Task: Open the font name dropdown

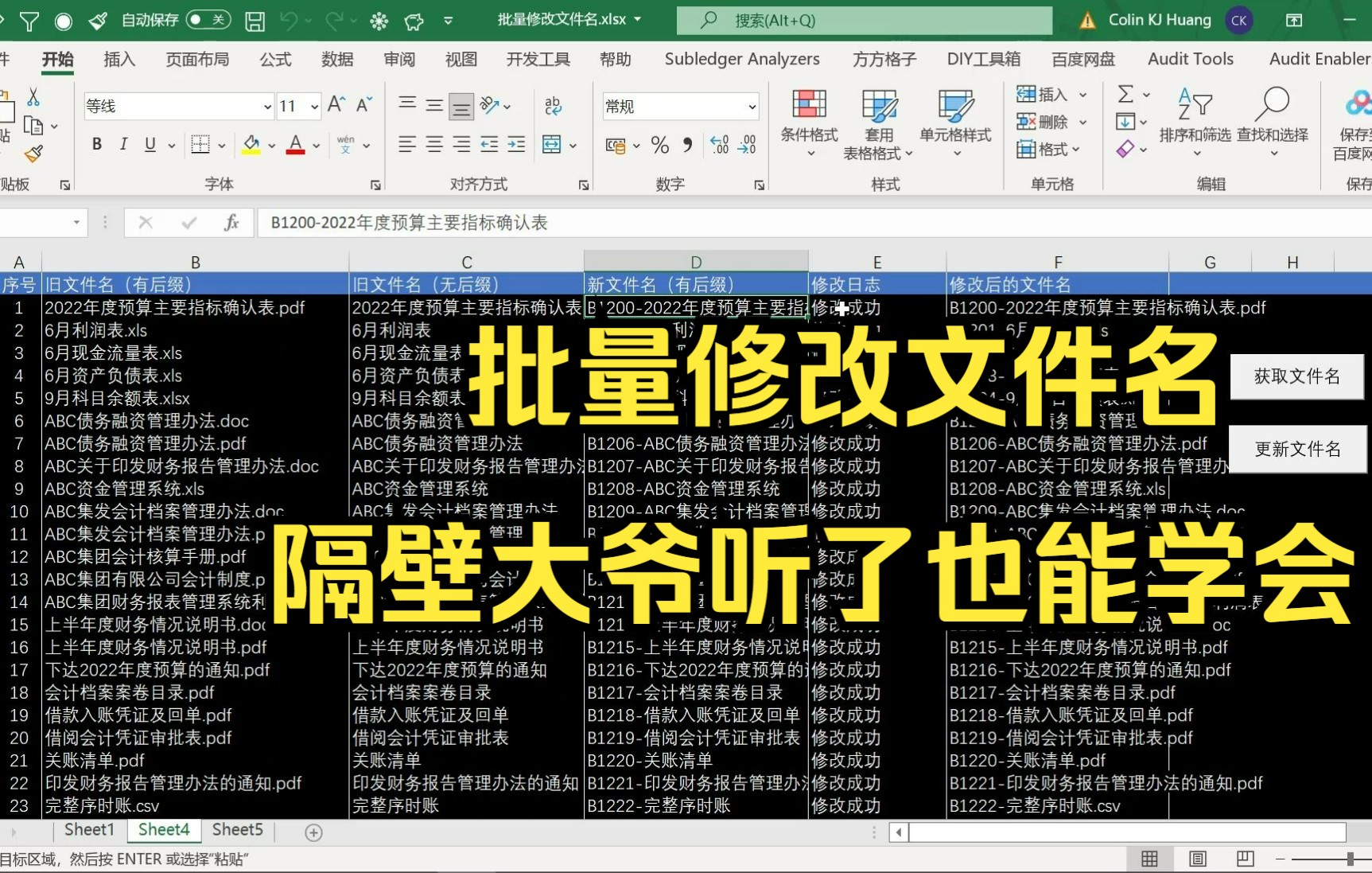Action: coord(267,106)
